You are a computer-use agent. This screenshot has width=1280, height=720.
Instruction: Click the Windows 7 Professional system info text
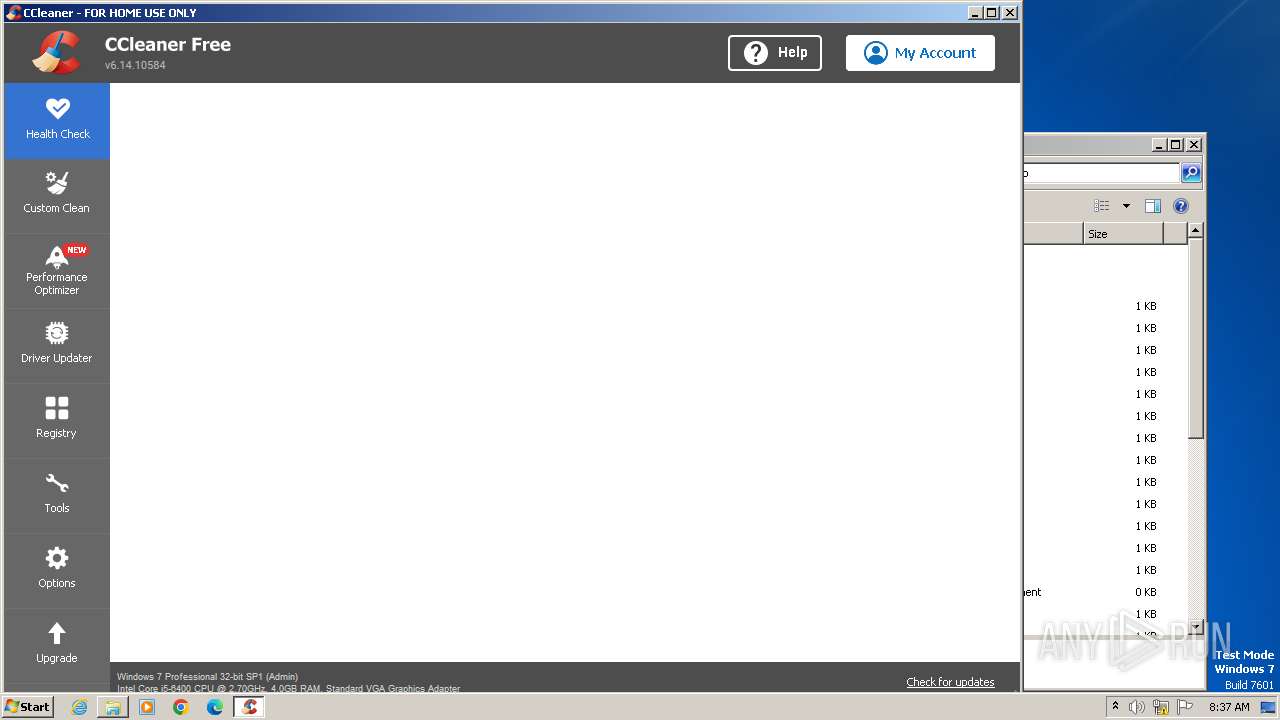207,677
